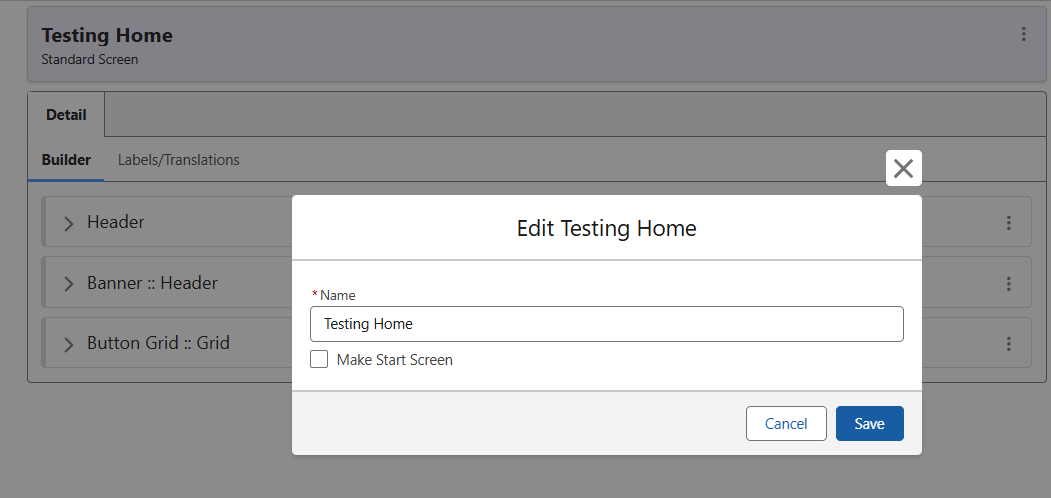The height and width of the screenshot is (498, 1051).
Task: Expand the Banner :: Header chevron
Action: point(68,284)
